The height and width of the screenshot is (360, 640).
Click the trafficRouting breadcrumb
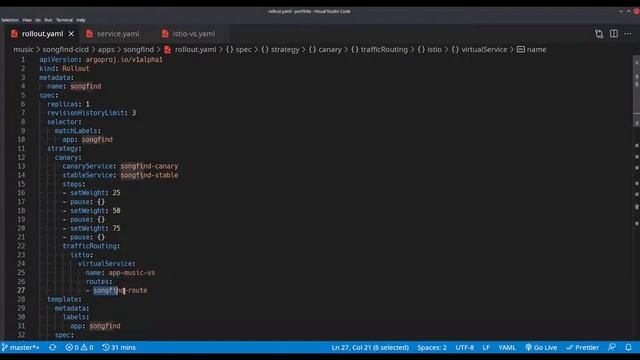379,49
